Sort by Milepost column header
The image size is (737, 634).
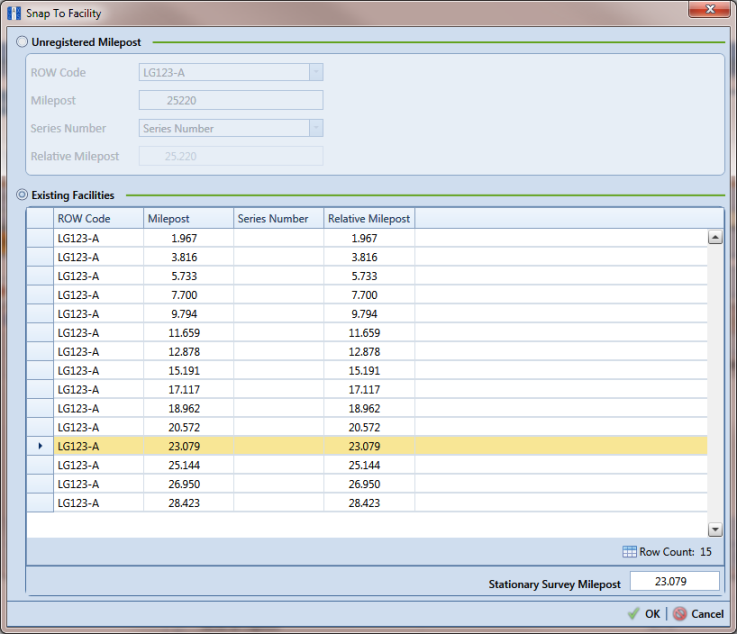(x=188, y=219)
